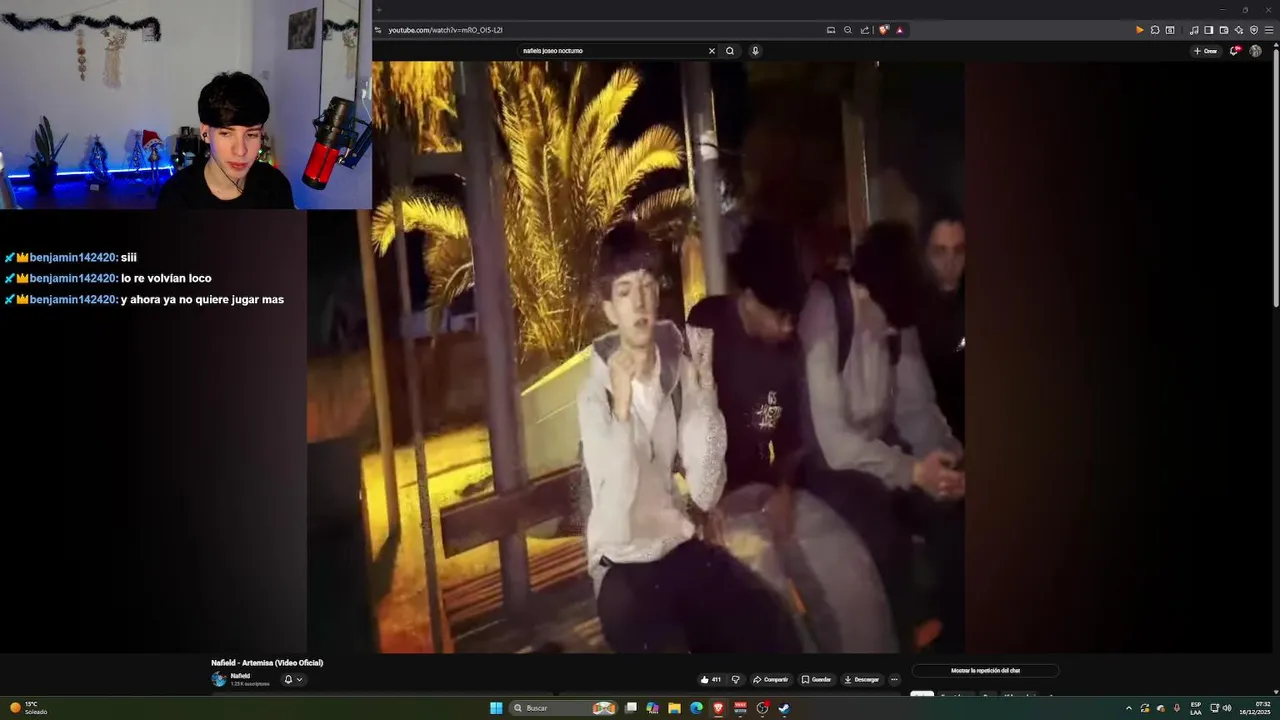1280x720 pixels.
Task: Open the music note media control icon
Action: [x=1194, y=30]
